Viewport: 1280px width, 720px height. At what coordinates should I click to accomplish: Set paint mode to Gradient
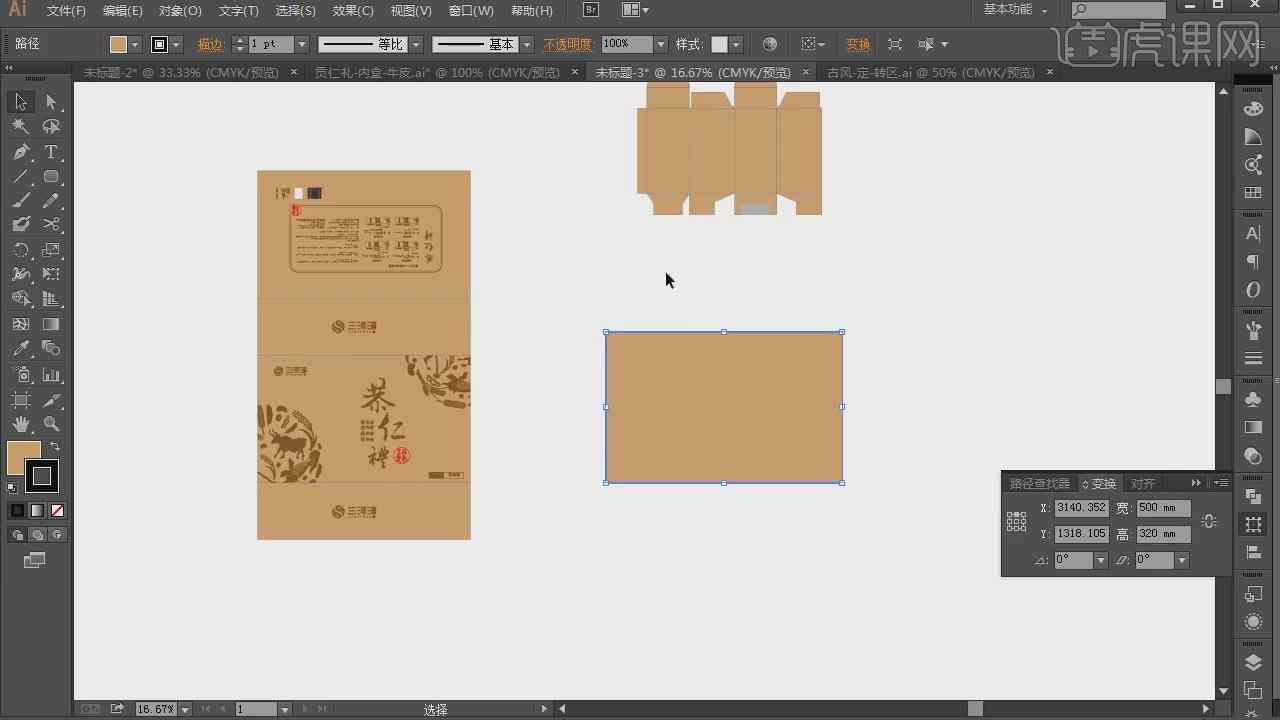[x=37, y=510]
